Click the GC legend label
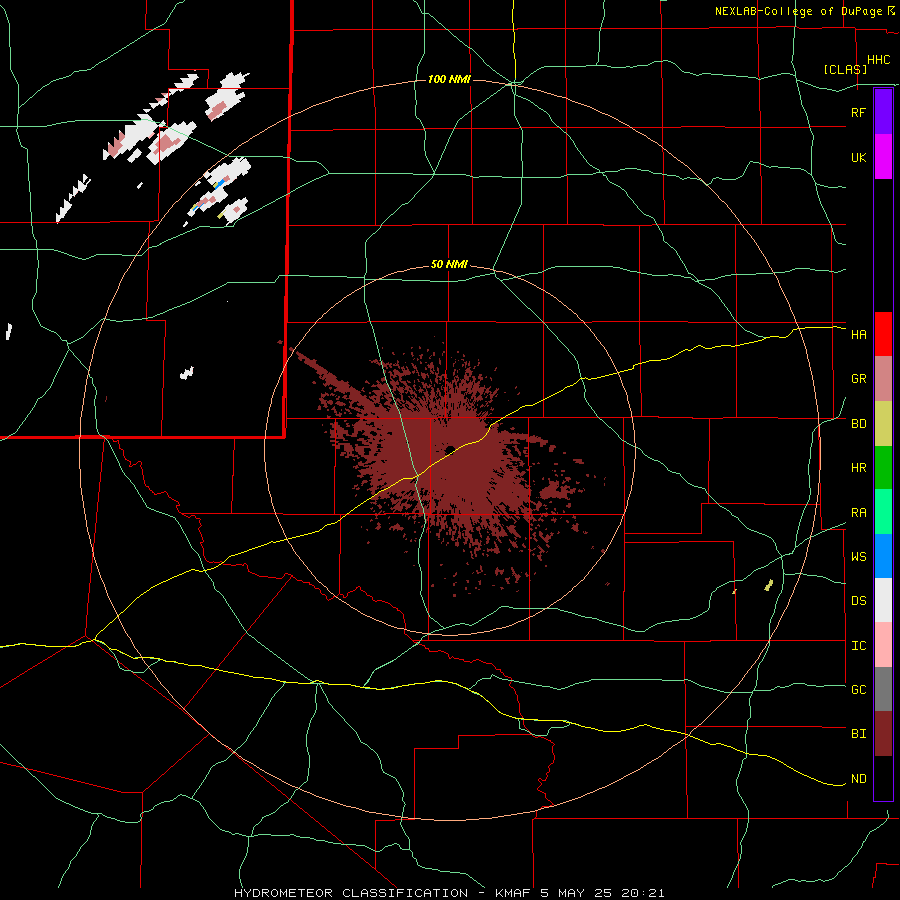The height and width of the screenshot is (900, 900). (x=858, y=689)
